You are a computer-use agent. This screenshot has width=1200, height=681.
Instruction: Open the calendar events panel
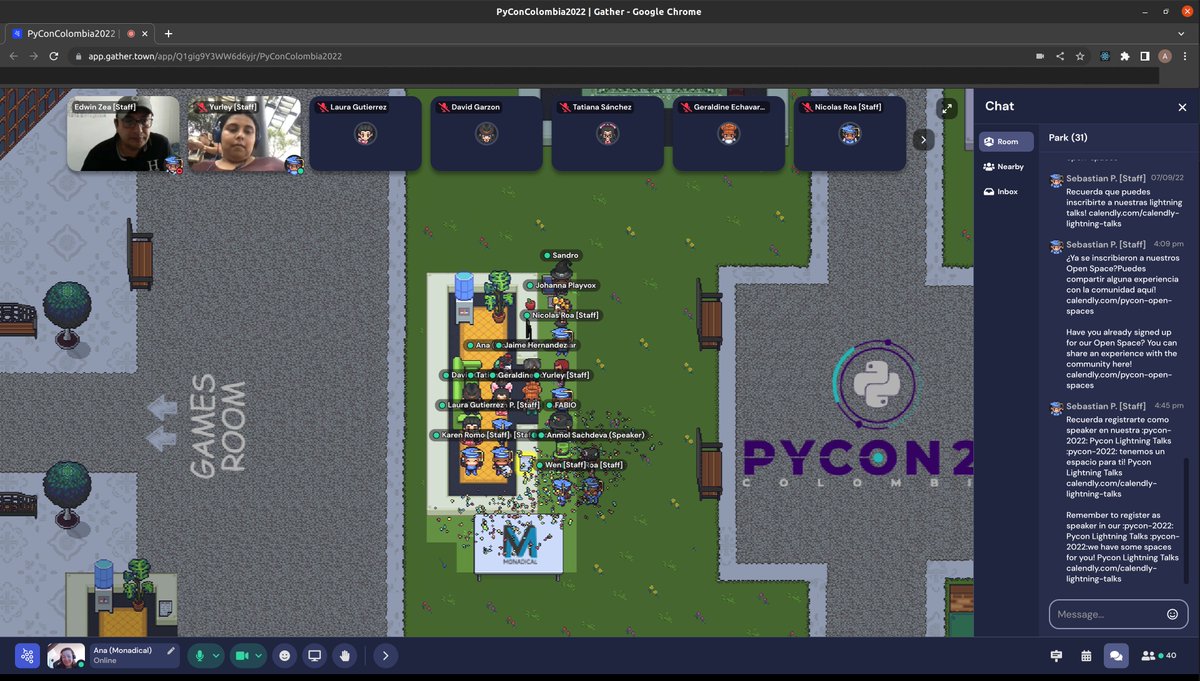[1087, 656]
